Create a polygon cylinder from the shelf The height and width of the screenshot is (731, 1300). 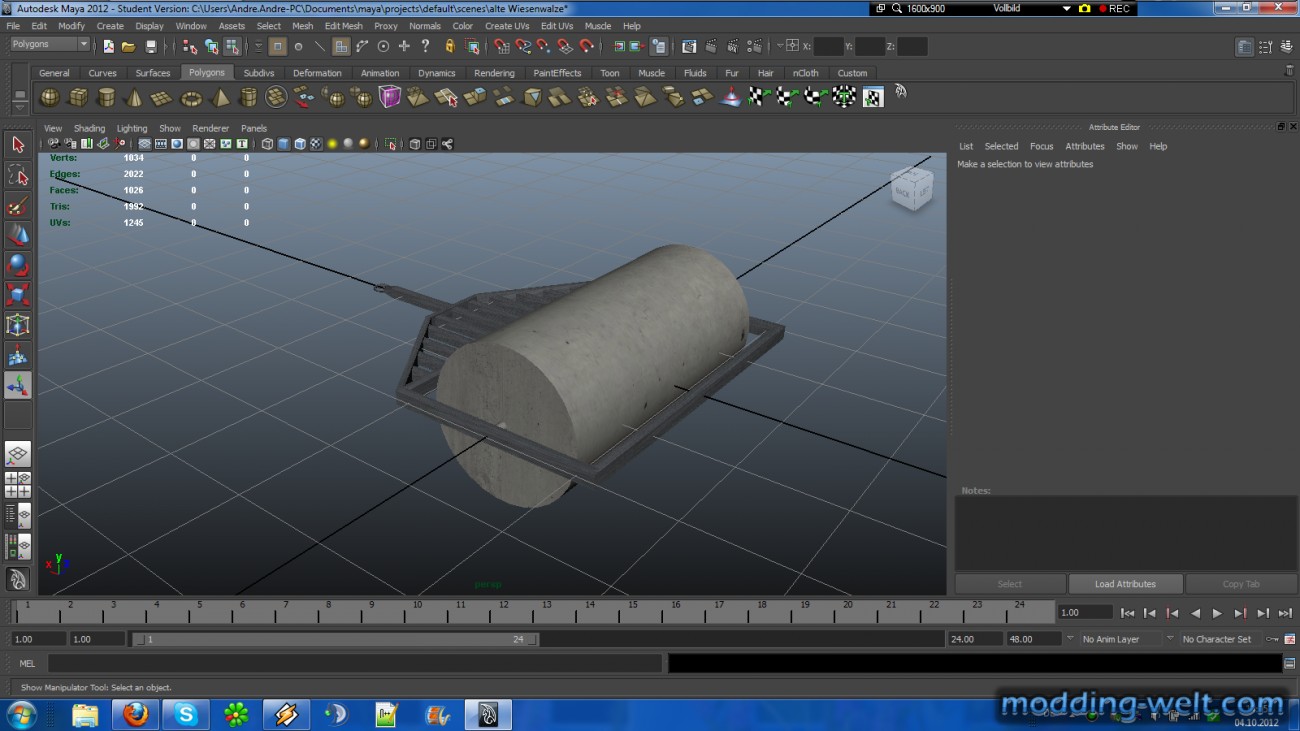[105, 97]
